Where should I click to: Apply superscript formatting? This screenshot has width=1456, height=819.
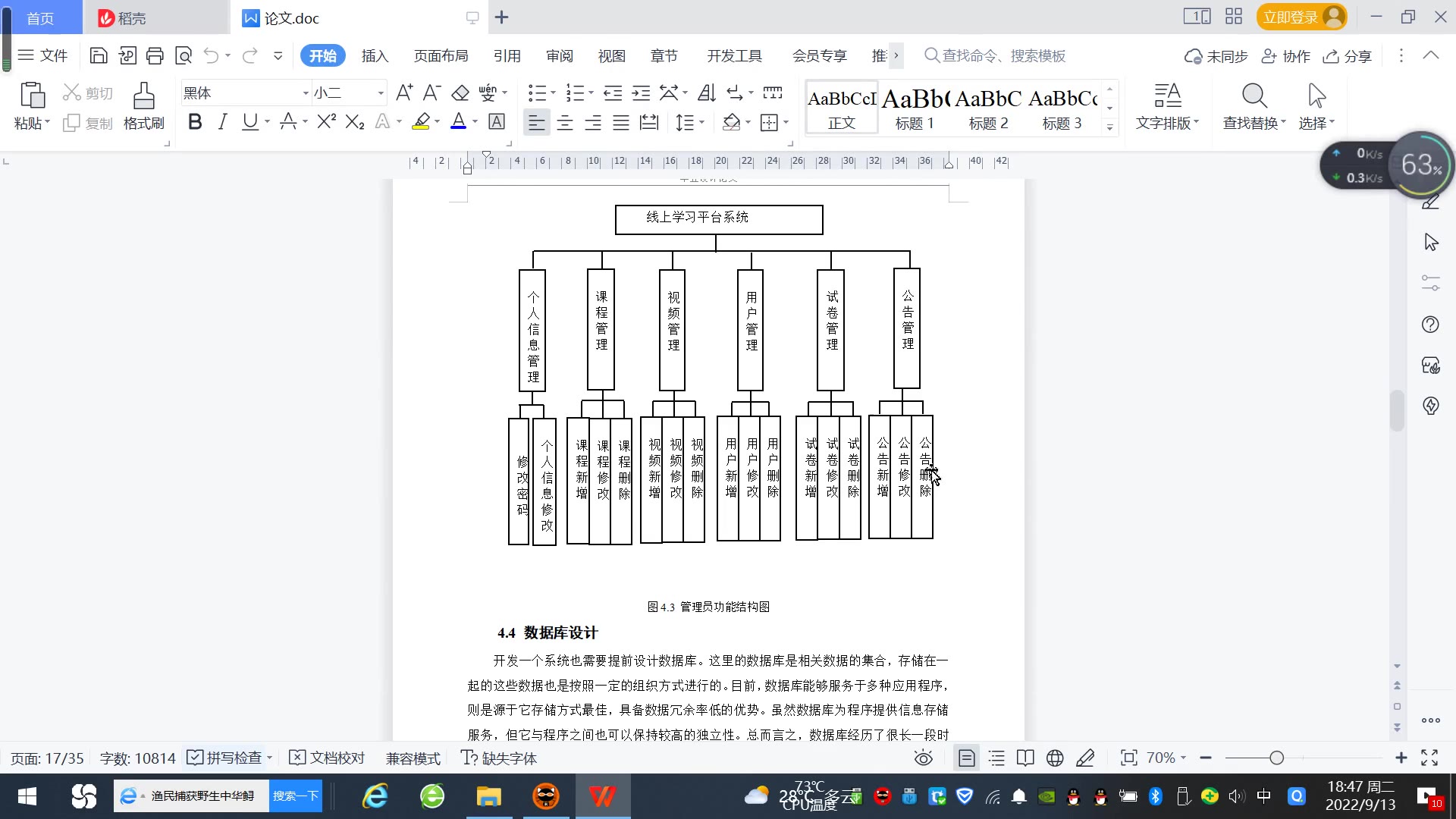pos(326,121)
